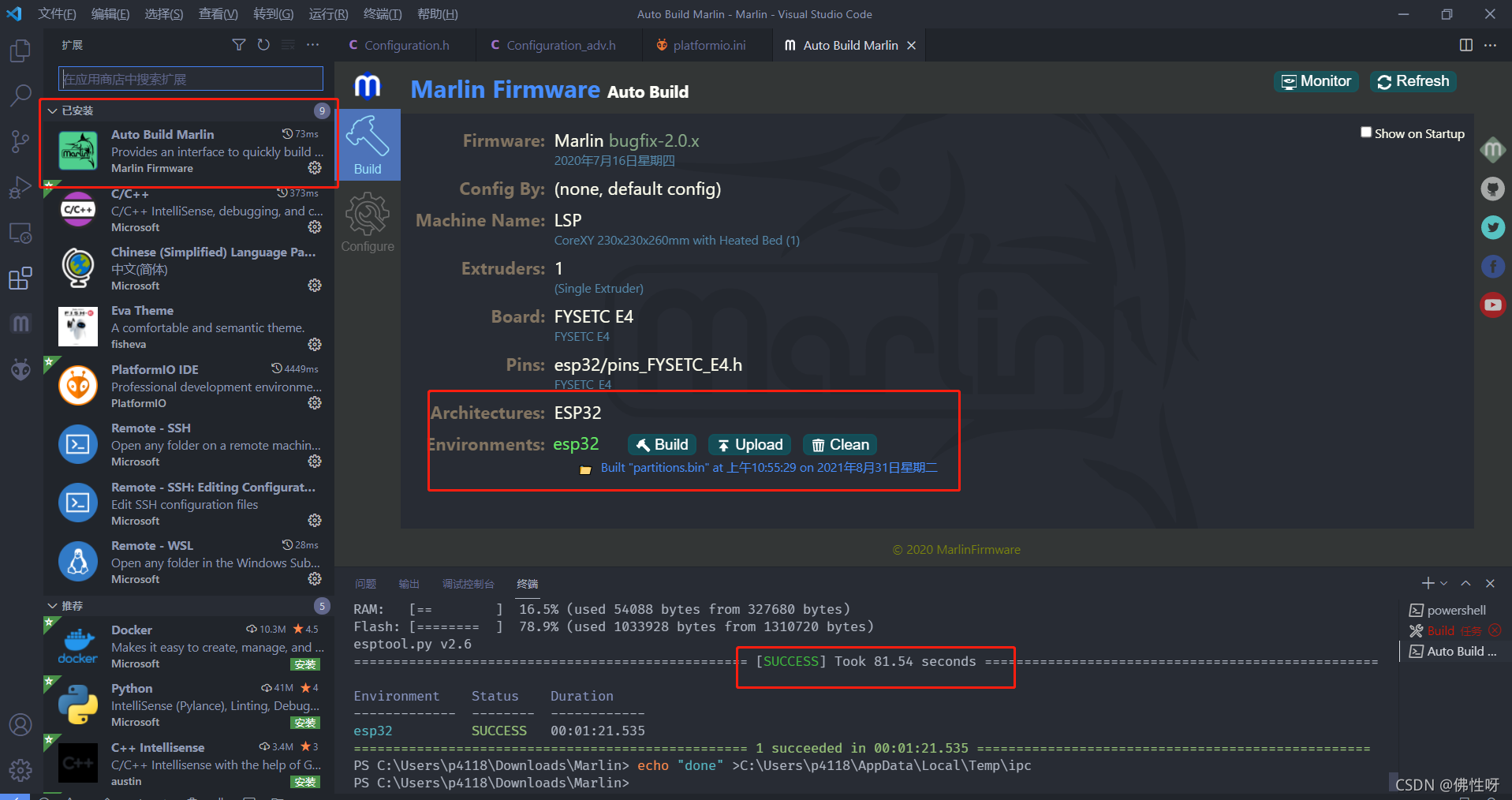This screenshot has height=800, width=1512.
Task: Open PlatformIO alien icon in activity bar
Action: [21, 368]
